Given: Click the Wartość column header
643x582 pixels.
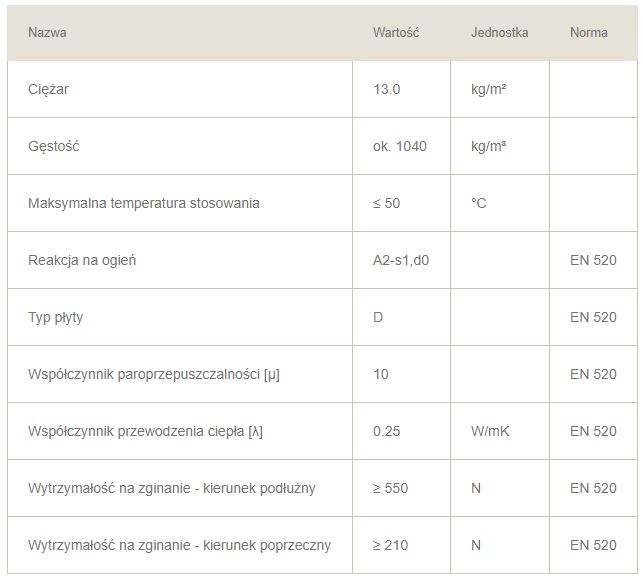Looking at the screenshot, I should pos(396,32).
